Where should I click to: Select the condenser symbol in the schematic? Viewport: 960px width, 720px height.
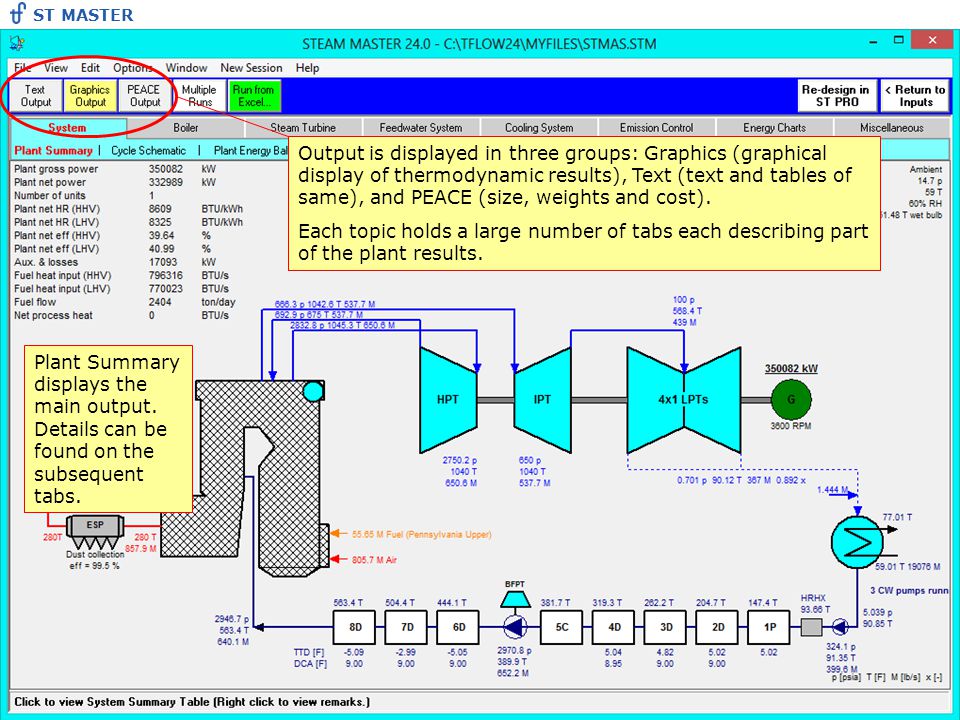pos(857,541)
